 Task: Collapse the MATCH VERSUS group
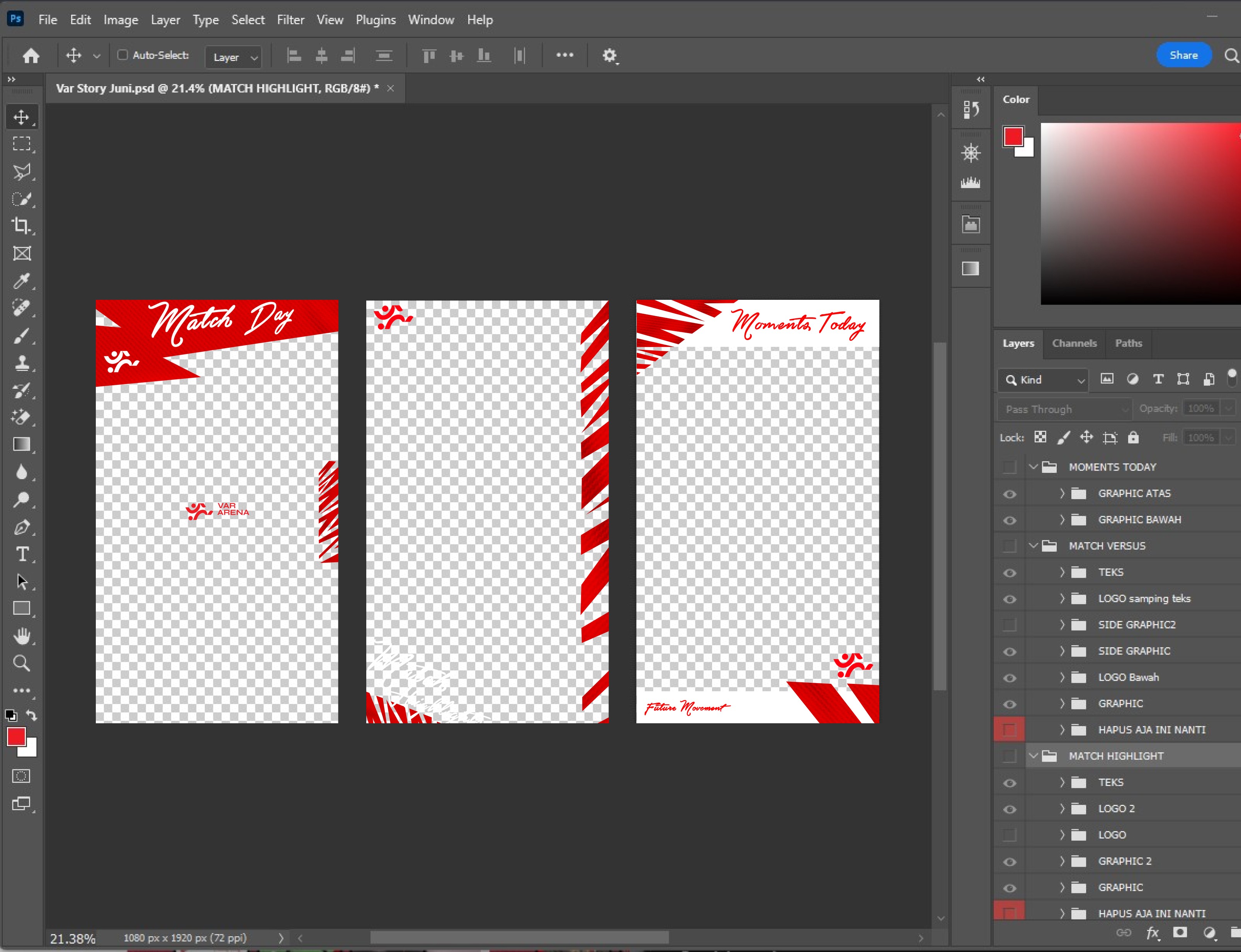click(x=1033, y=546)
